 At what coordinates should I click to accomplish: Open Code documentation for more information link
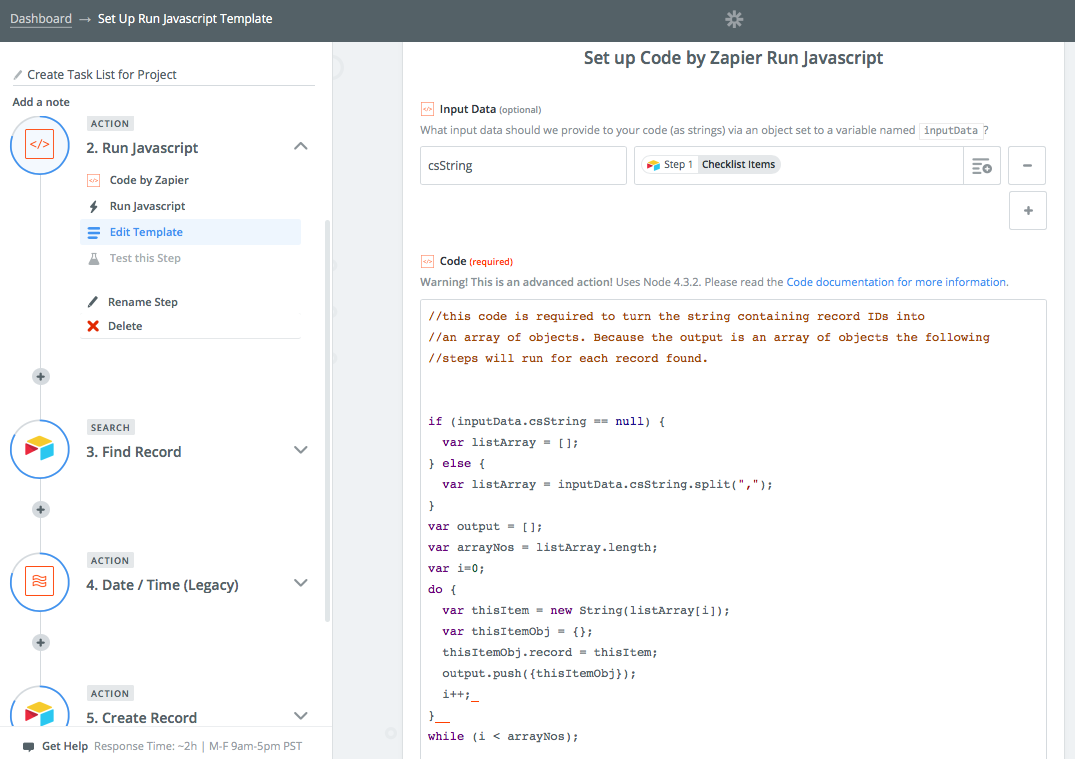(897, 282)
